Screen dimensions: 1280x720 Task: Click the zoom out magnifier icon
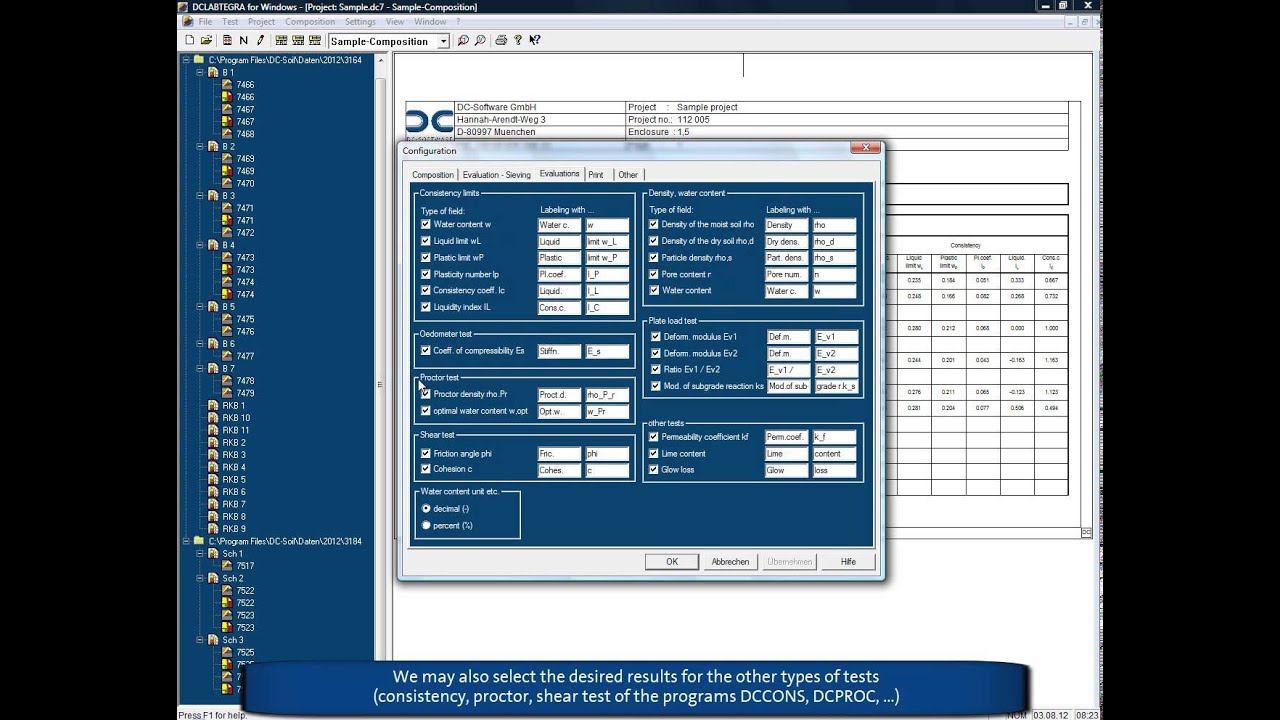pyautogui.click(x=480, y=41)
